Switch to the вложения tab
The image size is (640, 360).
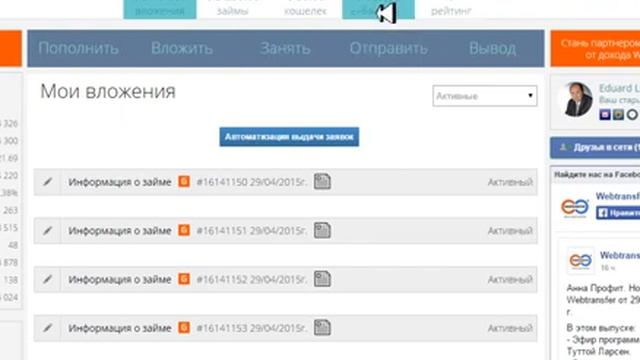tap(160, 9)
